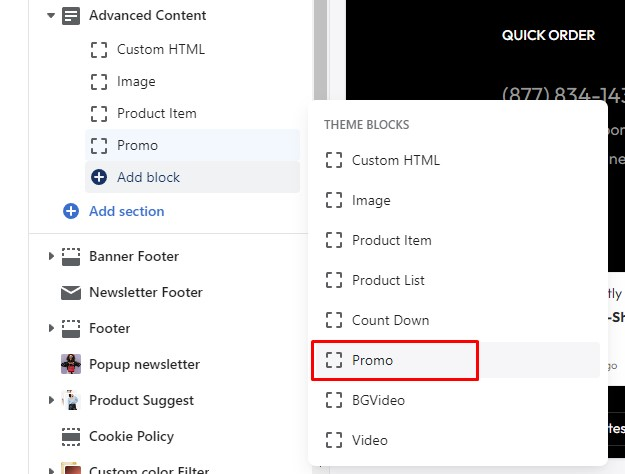Screen dimensions: 625x474
Task: Click the Popup newsletter thumbnail icon
Action: 71,365
